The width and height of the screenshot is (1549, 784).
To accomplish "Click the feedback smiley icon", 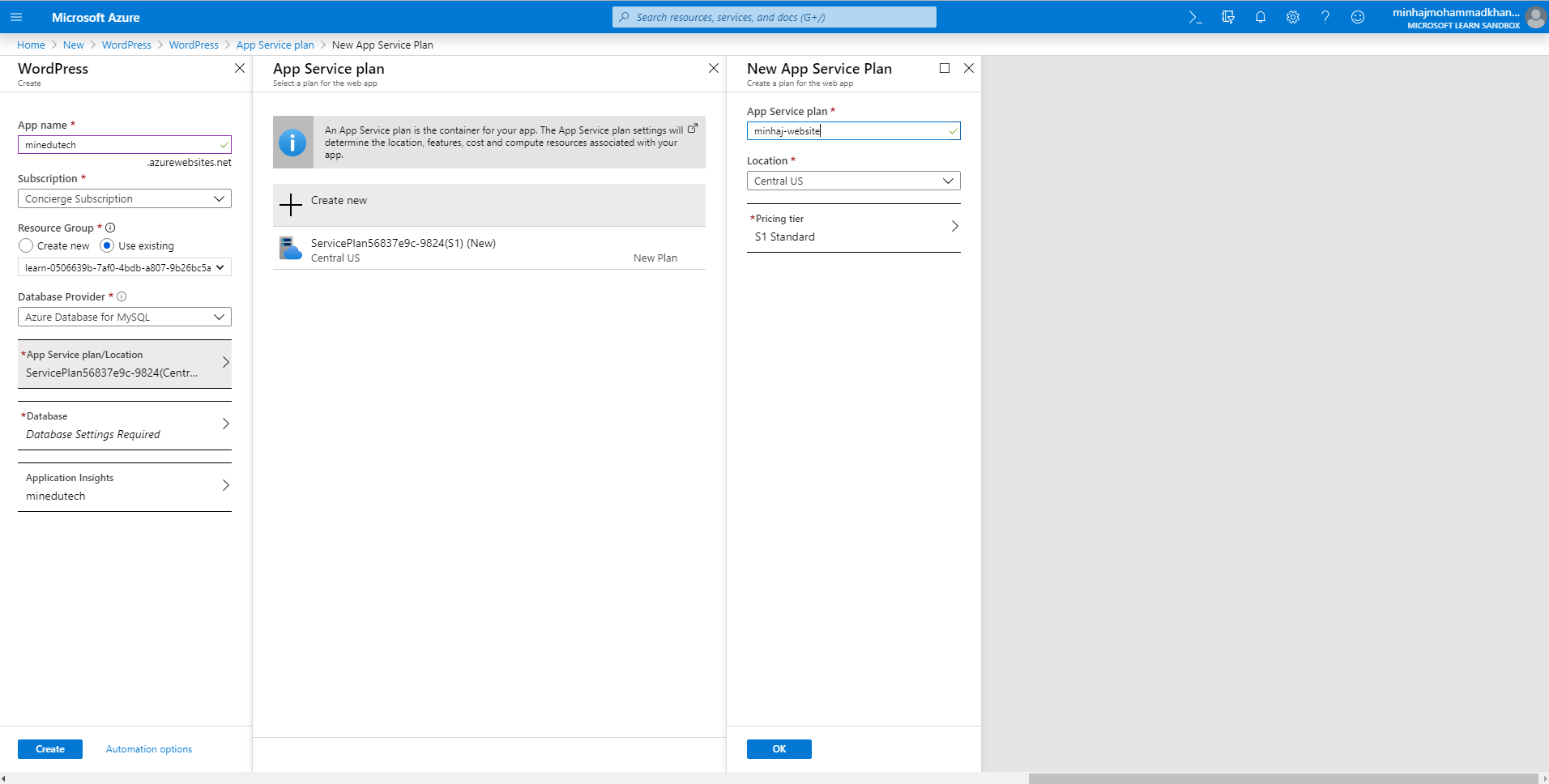I will [1358, 17].
